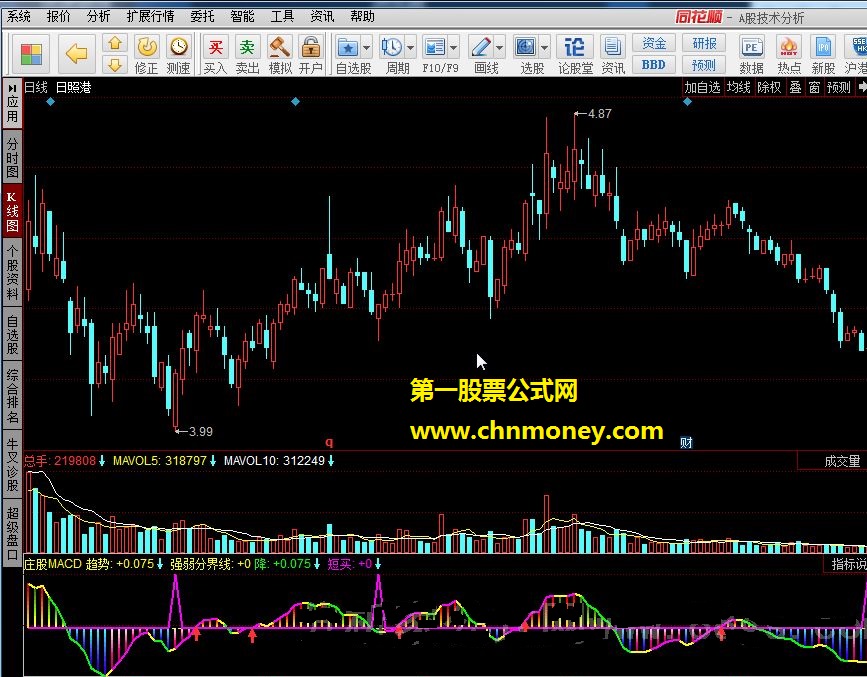Open the 数据 PE data icon
Screen dimensions: 867x677
tap(751, 54)
